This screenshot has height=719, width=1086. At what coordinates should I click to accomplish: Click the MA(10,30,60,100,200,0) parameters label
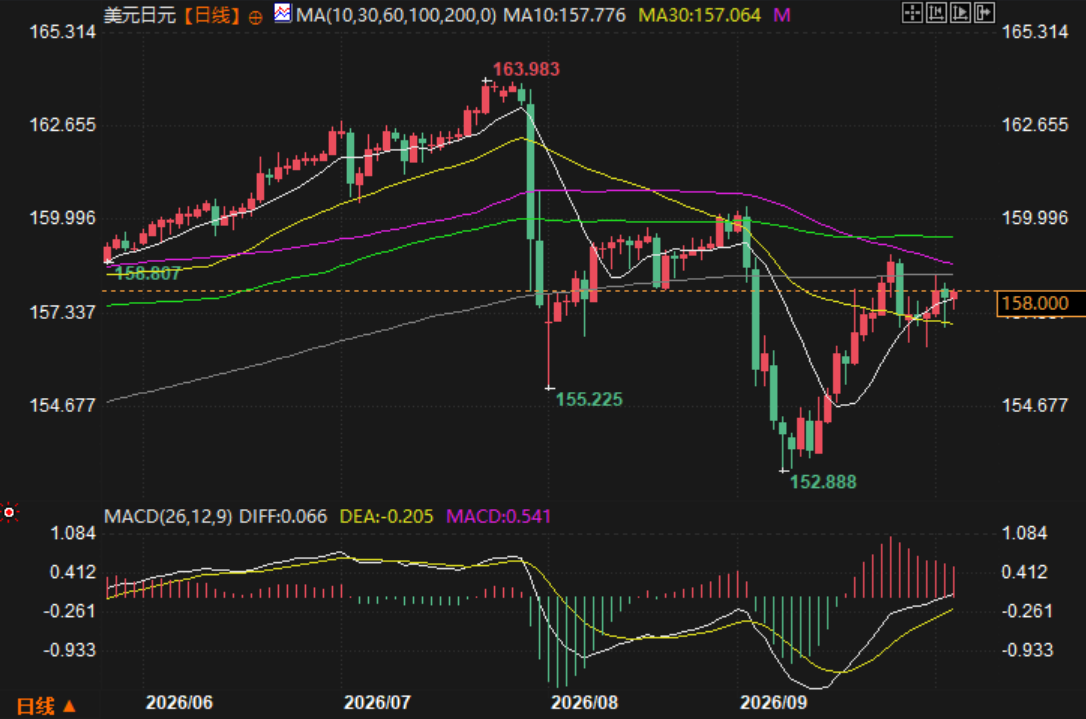[x=396, y=15]
